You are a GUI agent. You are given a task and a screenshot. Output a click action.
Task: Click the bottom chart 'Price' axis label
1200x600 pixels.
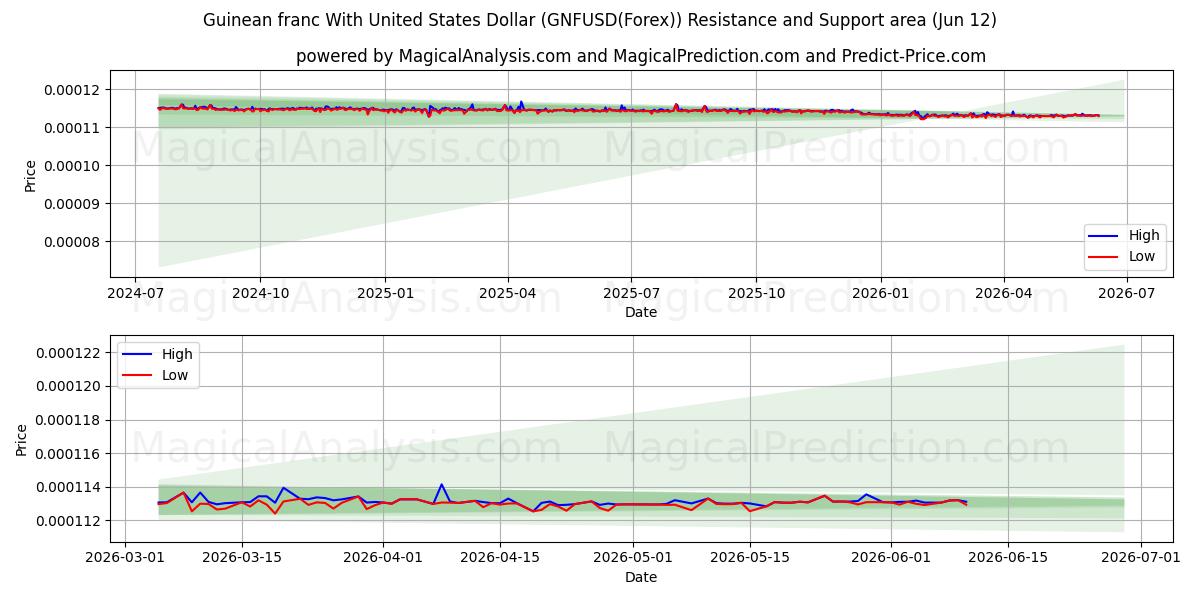pyautogui.click(x=22, y=440)
